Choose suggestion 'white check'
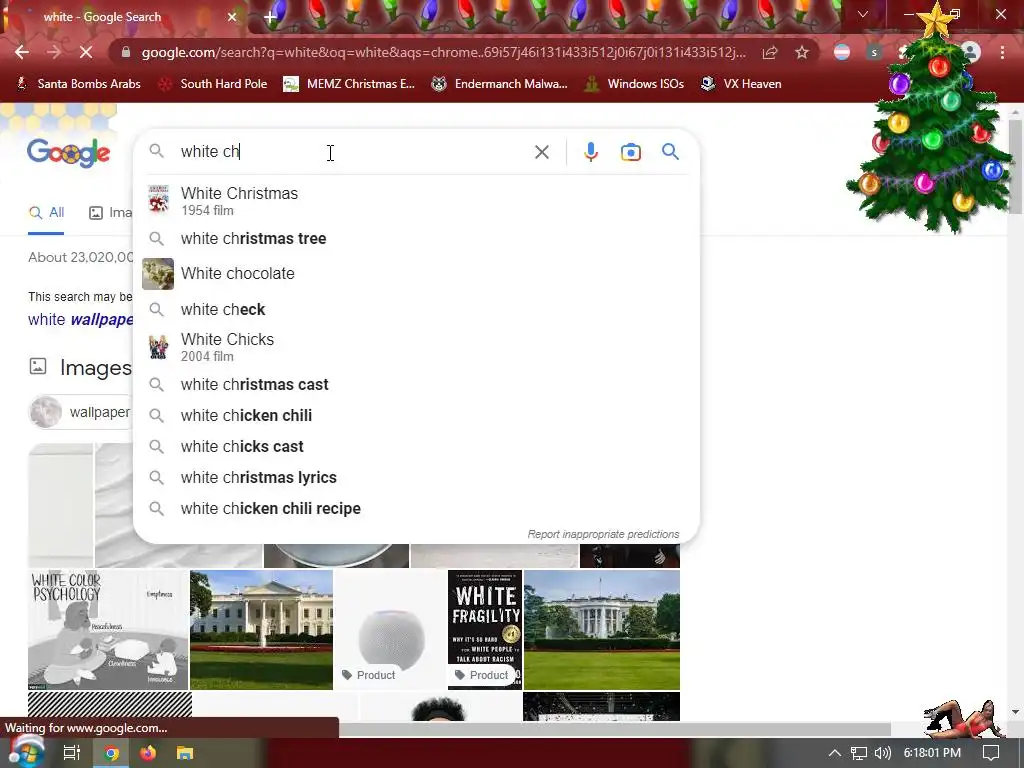Viewport: 1024px width, 768px height. 416,310
